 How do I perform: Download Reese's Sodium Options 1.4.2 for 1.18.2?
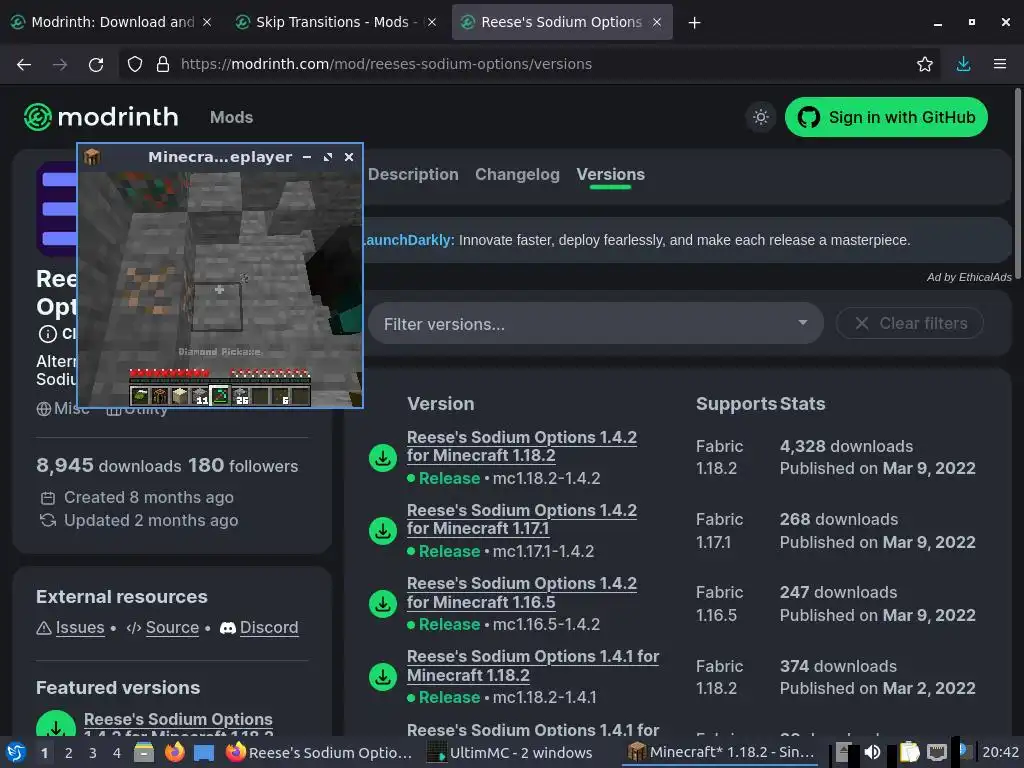pyautogui.click(x=383, y=458)
